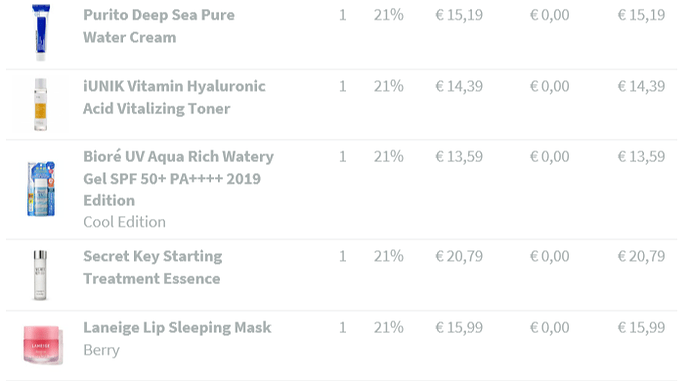
Task: Select the € 14,39 total for the iUNIK toner
Action: click(x=641, y=86)
